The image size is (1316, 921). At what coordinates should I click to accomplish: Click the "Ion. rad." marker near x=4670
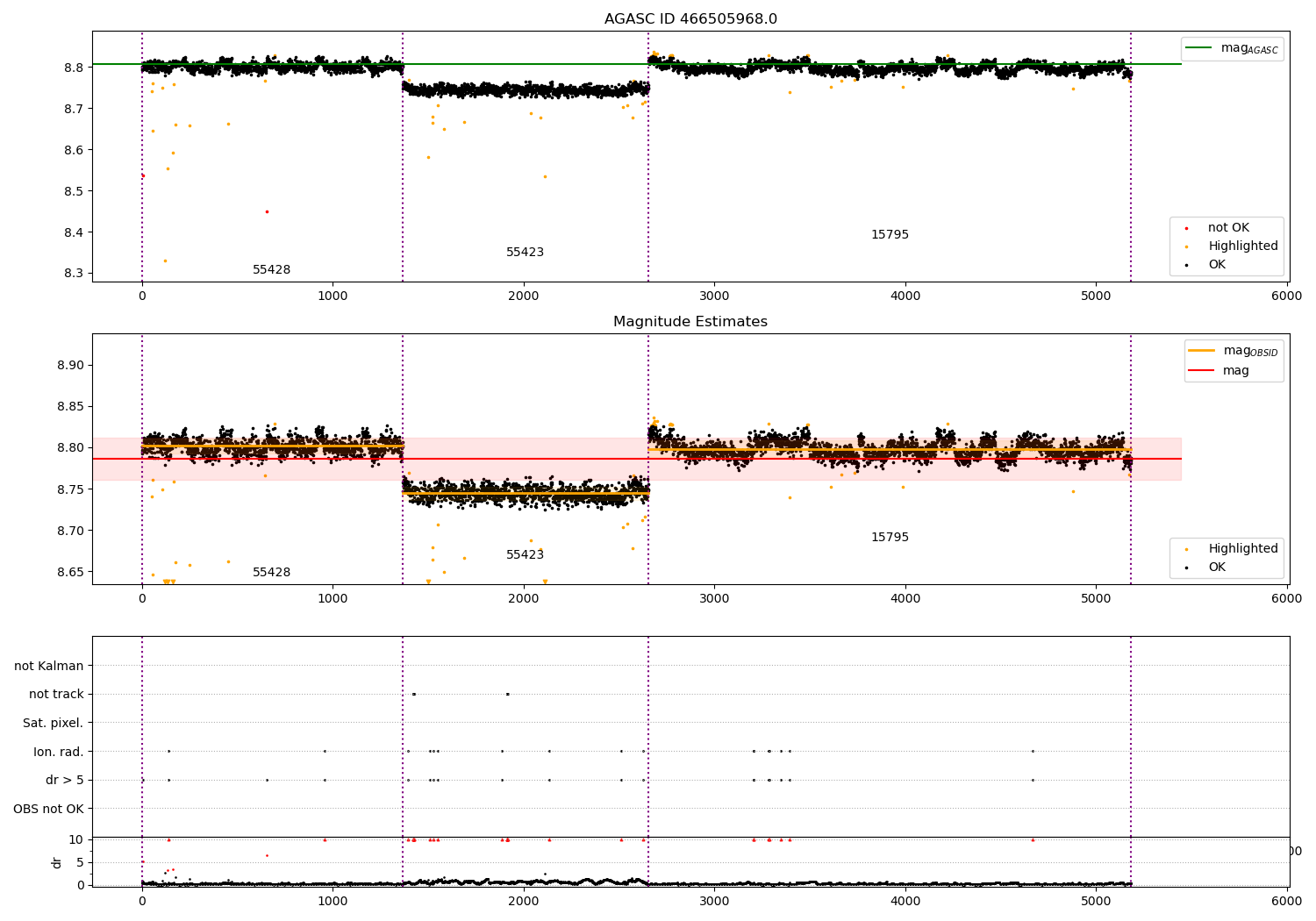(1033, 751)
